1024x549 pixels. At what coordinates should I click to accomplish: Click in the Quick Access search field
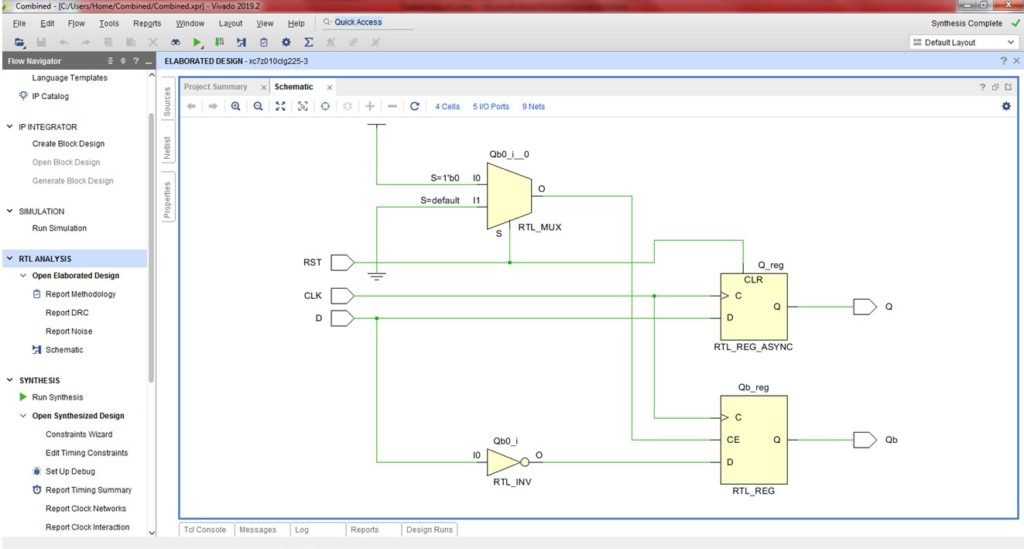coord(368,22)
